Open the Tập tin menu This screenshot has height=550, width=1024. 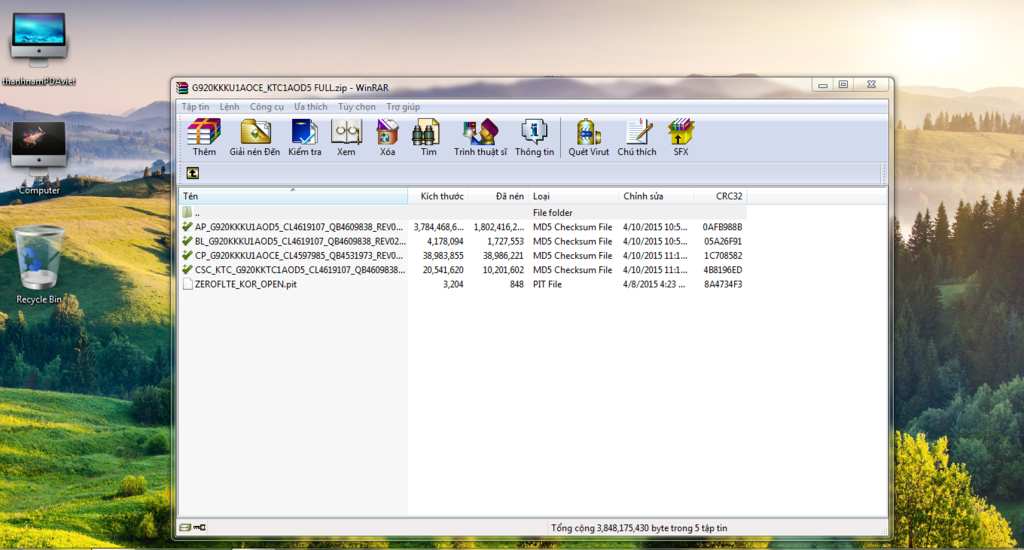(195, 107)
